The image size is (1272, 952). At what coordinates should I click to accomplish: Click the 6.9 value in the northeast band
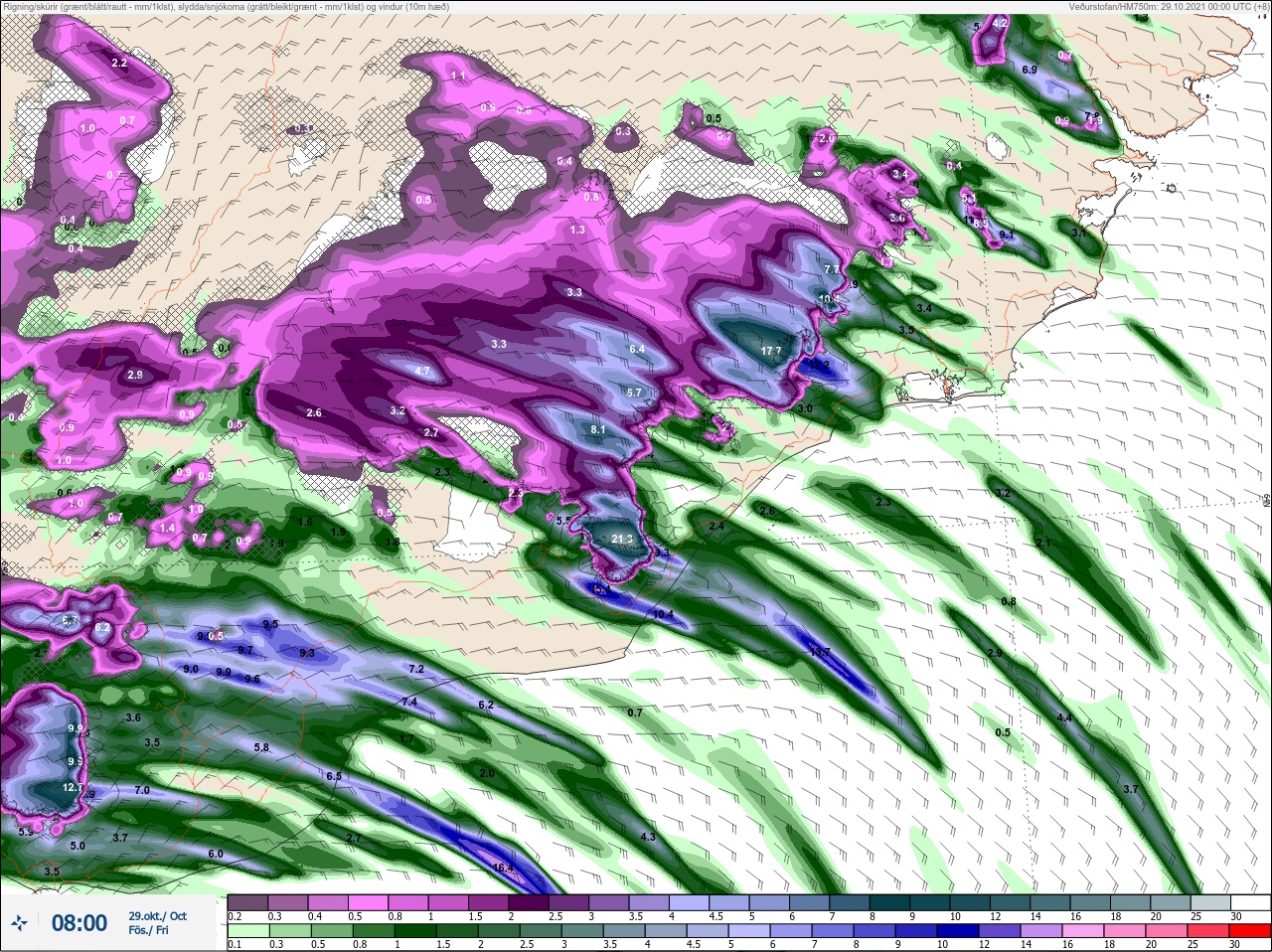[1030, 70]
